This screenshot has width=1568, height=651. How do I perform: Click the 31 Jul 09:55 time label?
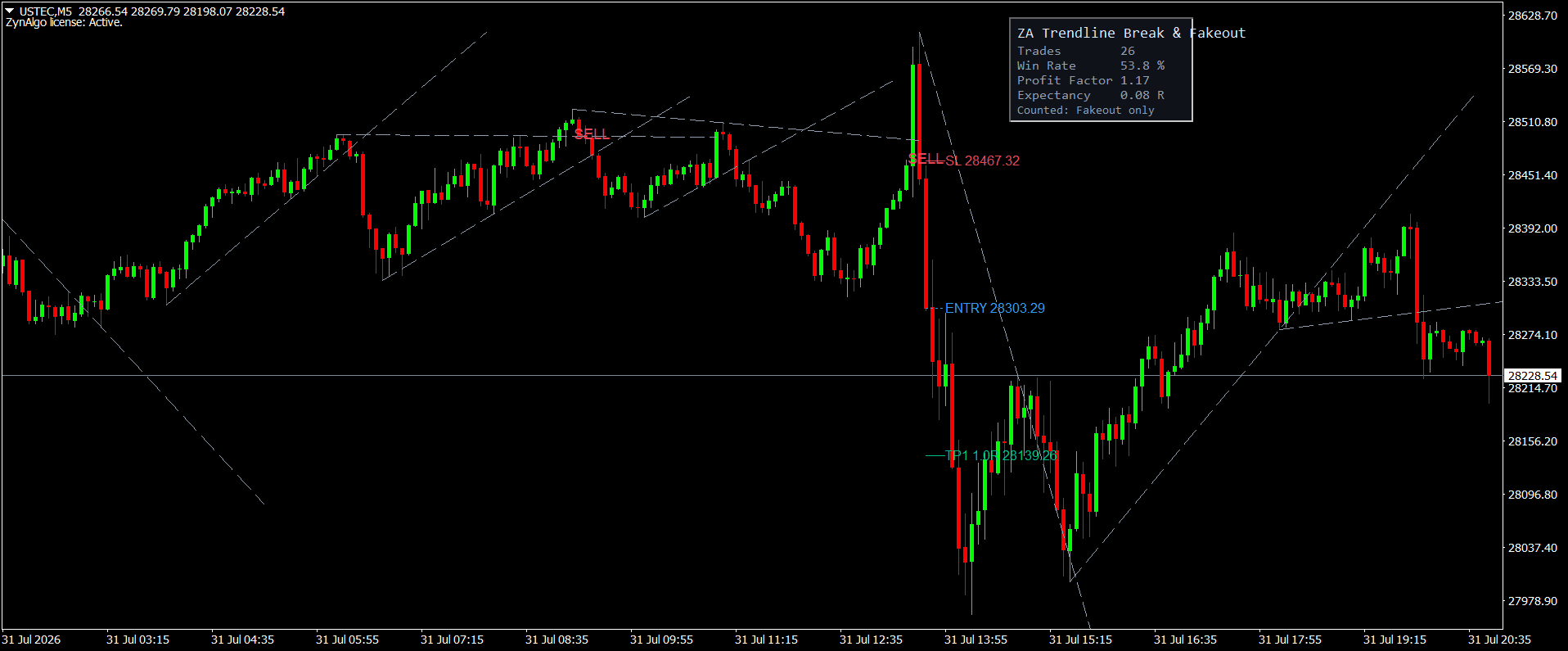coord(661,640)
